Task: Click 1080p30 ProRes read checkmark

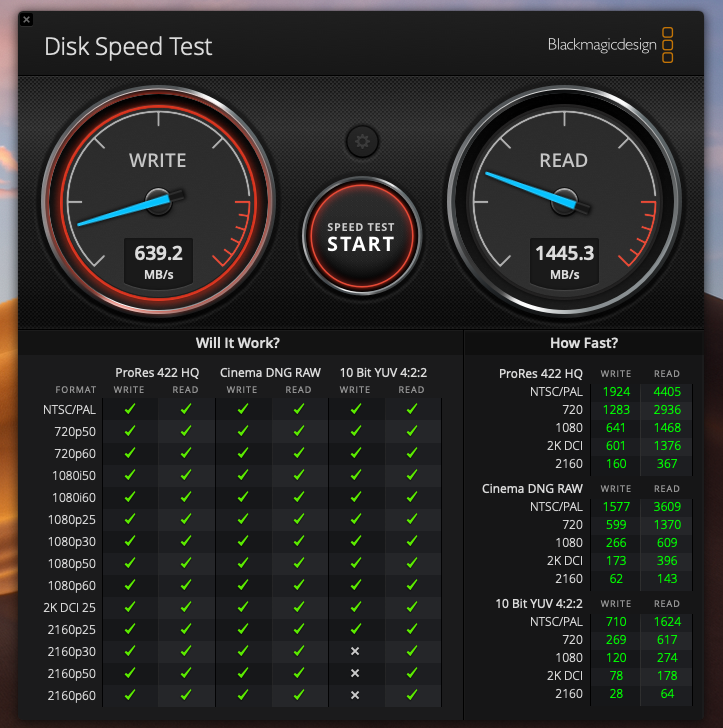Action: pos(186,541)
